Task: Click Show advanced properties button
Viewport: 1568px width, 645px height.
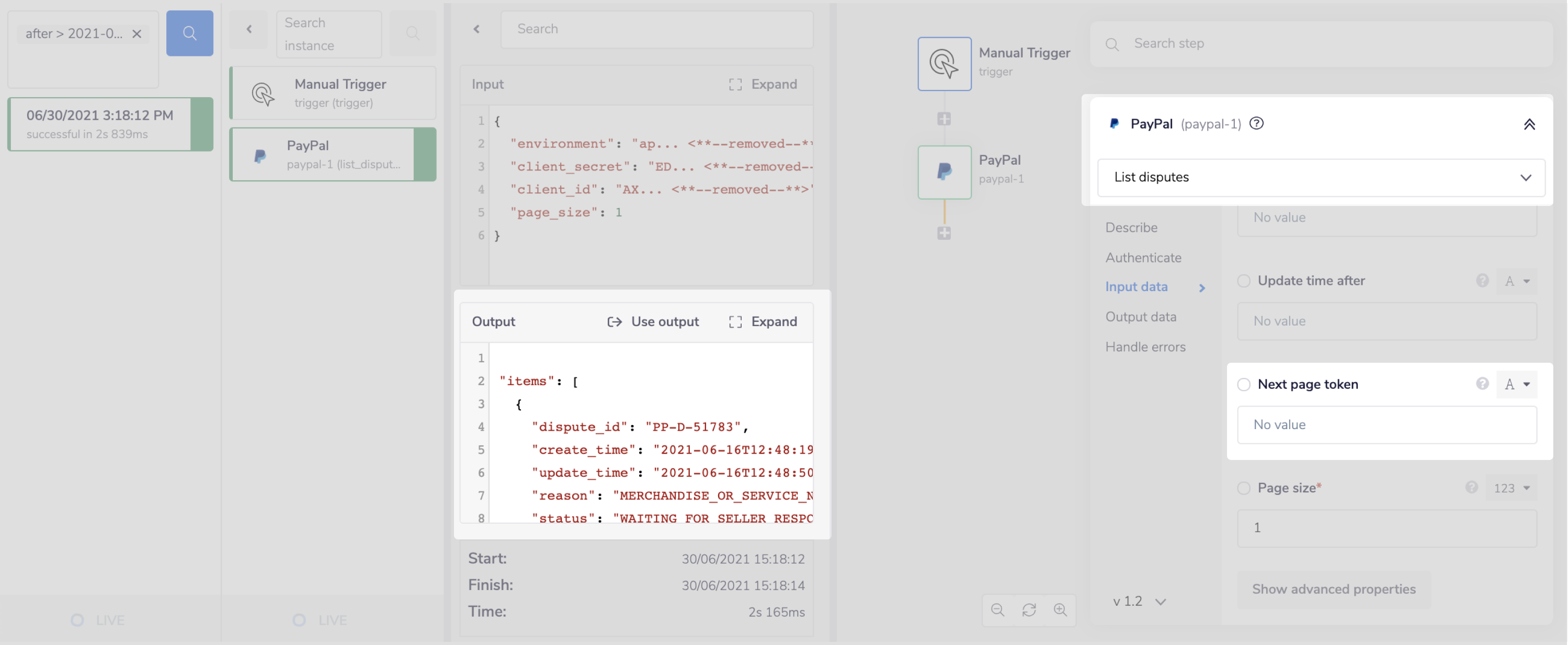Action: (1333, 589)
